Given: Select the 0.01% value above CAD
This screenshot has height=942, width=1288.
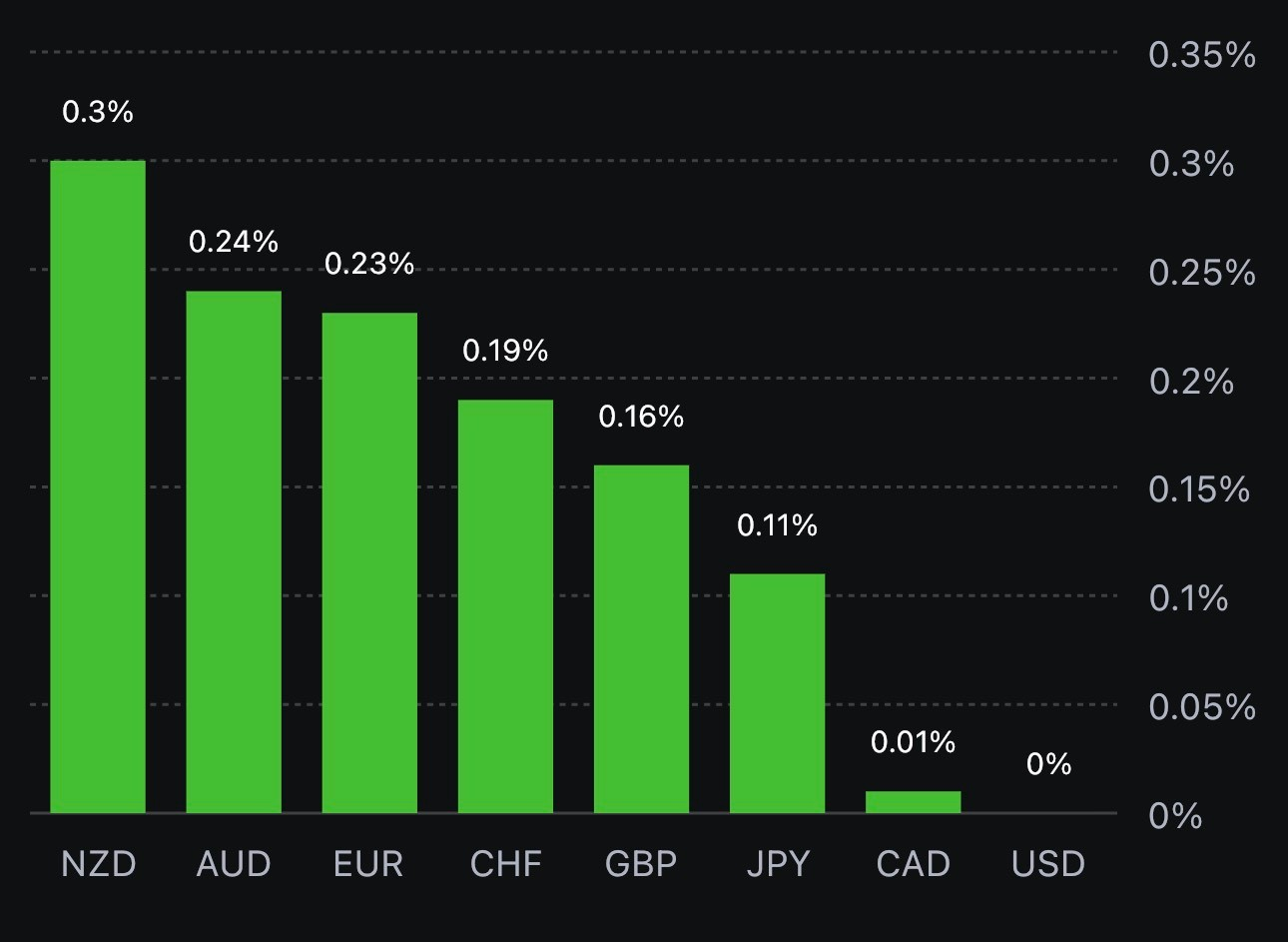Looking at the screenshot, I should pos(913,742).
